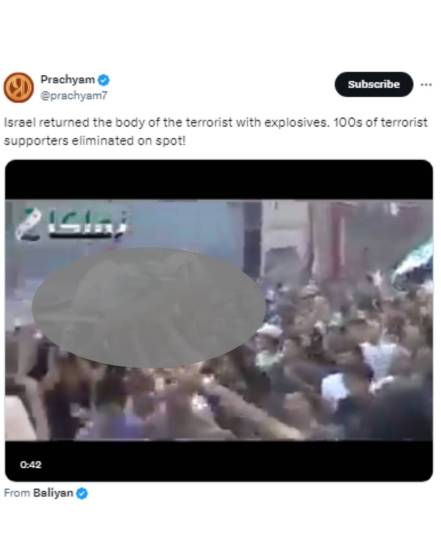
Task: Open the @prachyam7 handle link
Action: (x=74, y=96)
